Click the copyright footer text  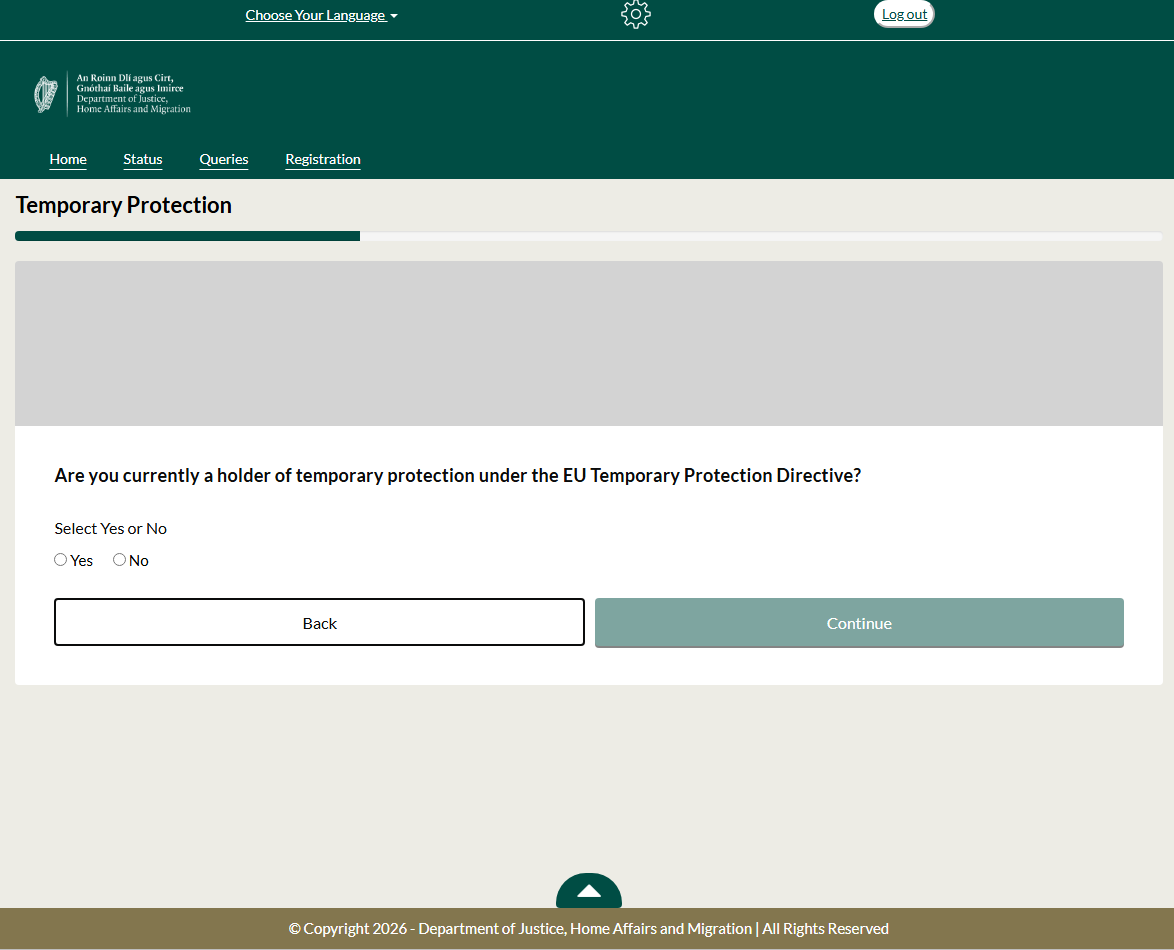point(588,929)
